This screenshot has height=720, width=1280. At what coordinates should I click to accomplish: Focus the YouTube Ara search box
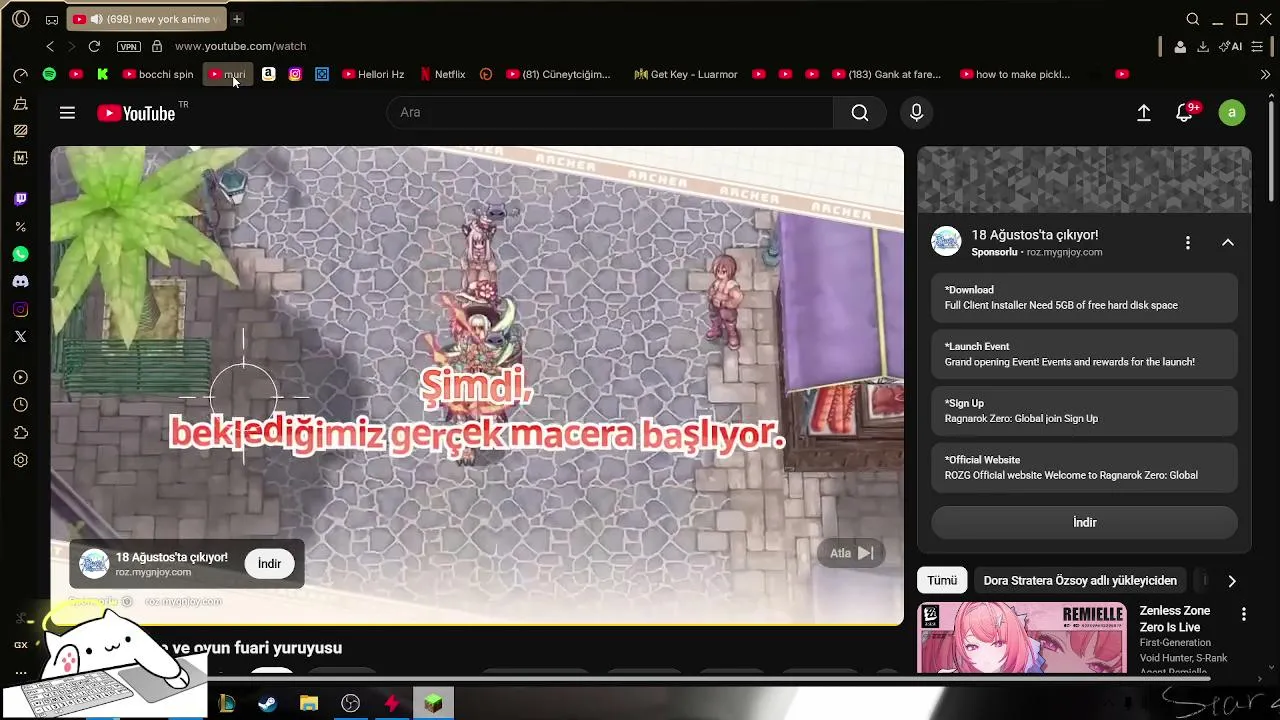coord(610,112)
